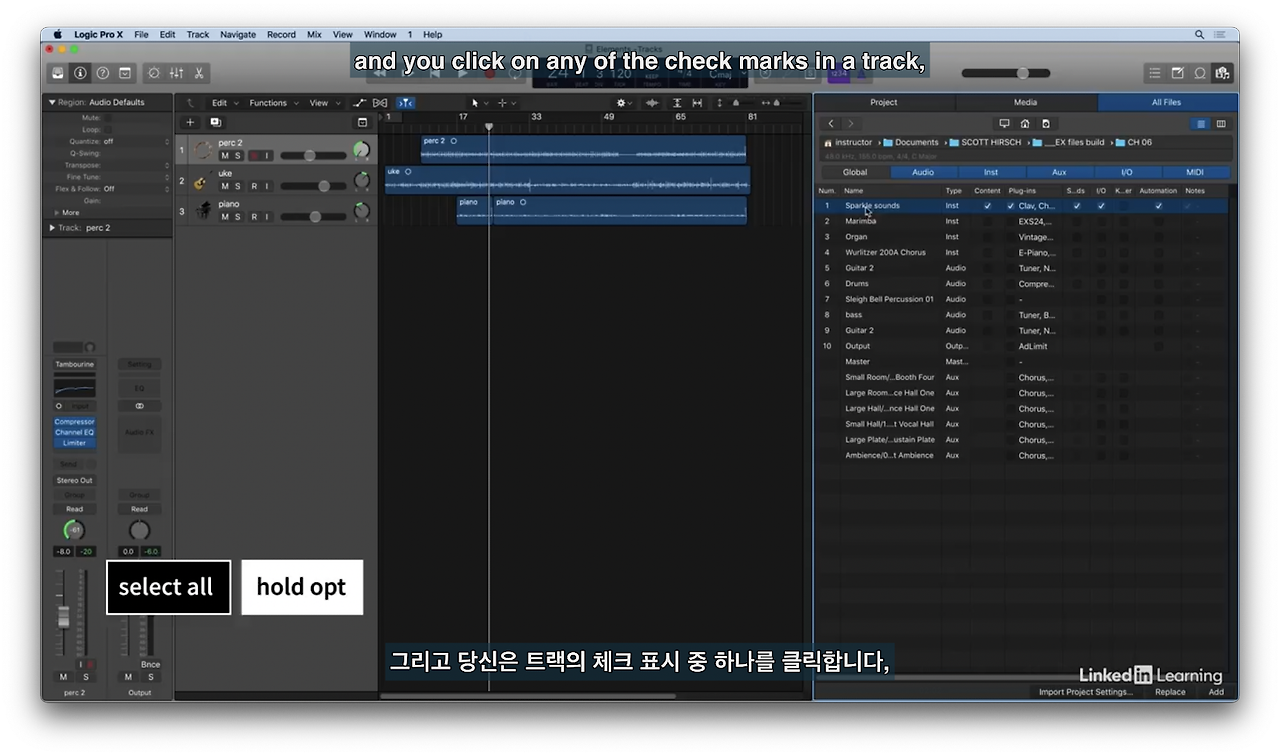1280x756 pixels.
Task: Open the File menu
Action: (141, 34)
